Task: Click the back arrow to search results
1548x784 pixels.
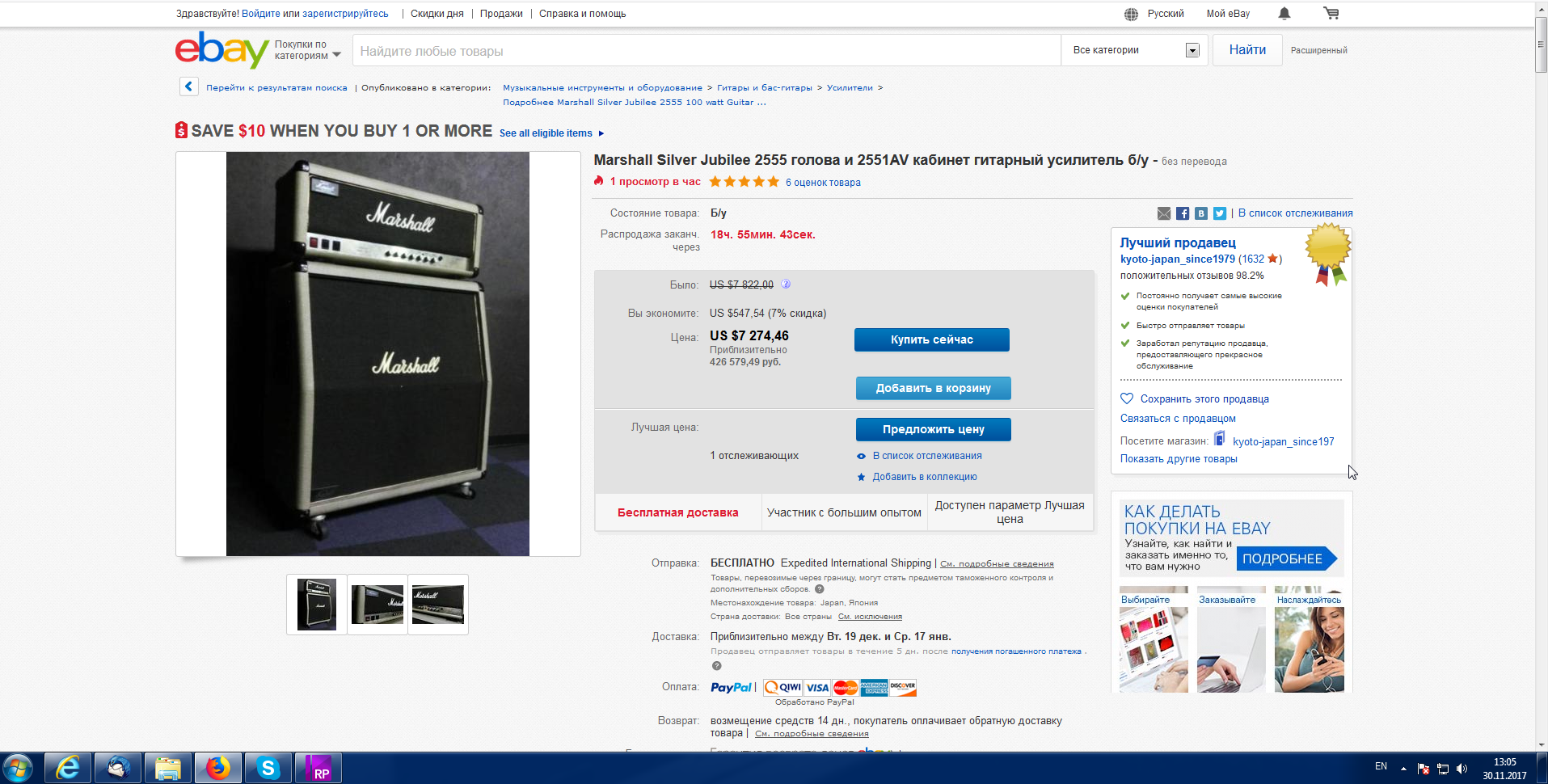Action: pyautogui.click(x=189, y=86)
